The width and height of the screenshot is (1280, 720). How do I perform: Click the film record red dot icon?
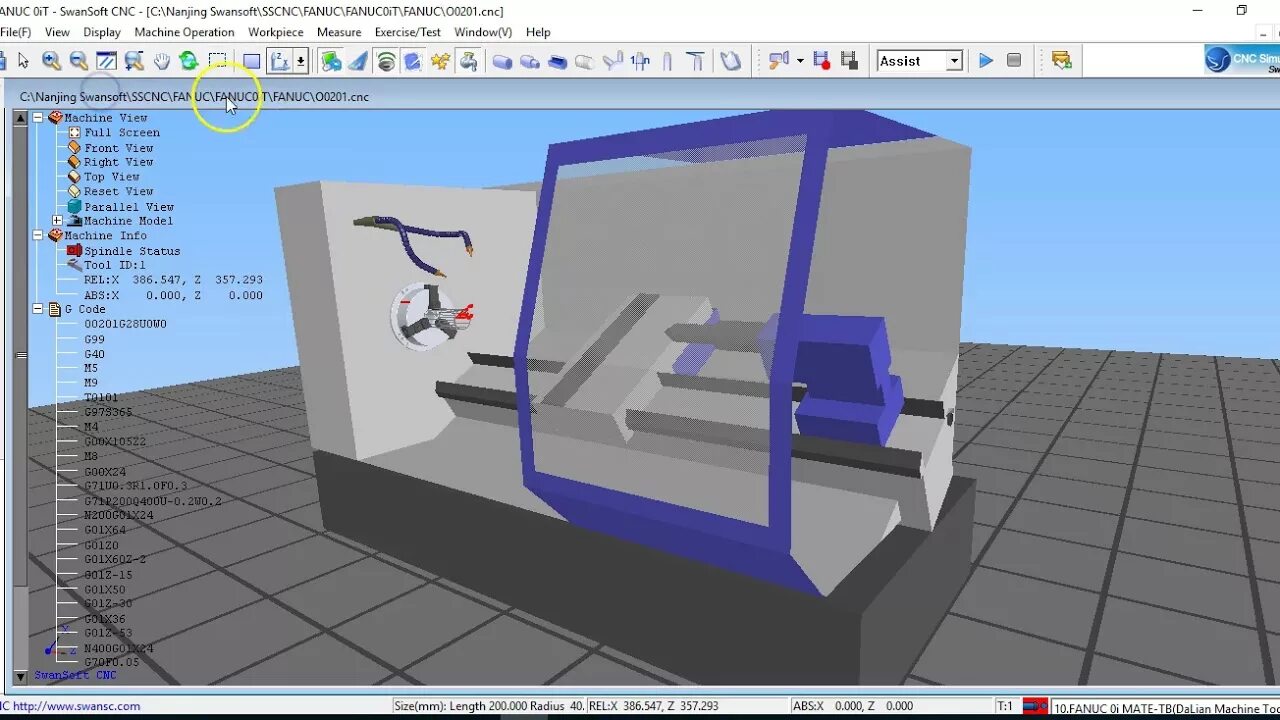[822, 61]
